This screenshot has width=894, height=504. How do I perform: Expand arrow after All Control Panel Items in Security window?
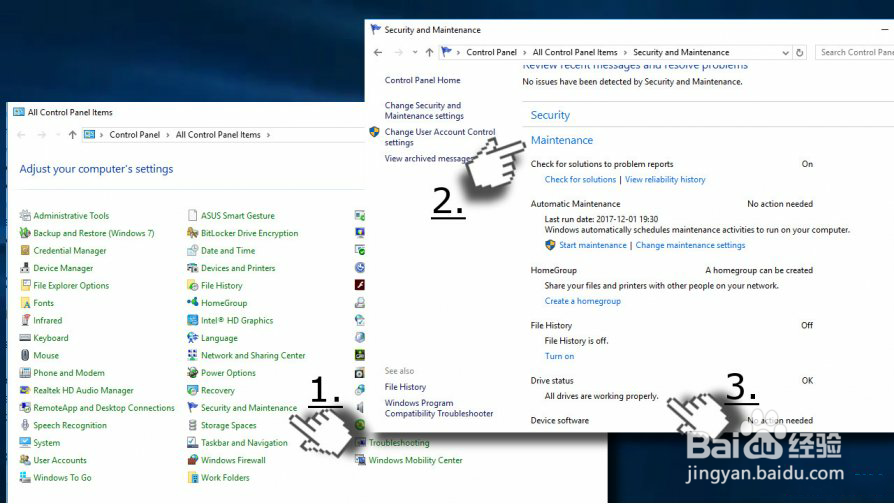pos(625,52)
